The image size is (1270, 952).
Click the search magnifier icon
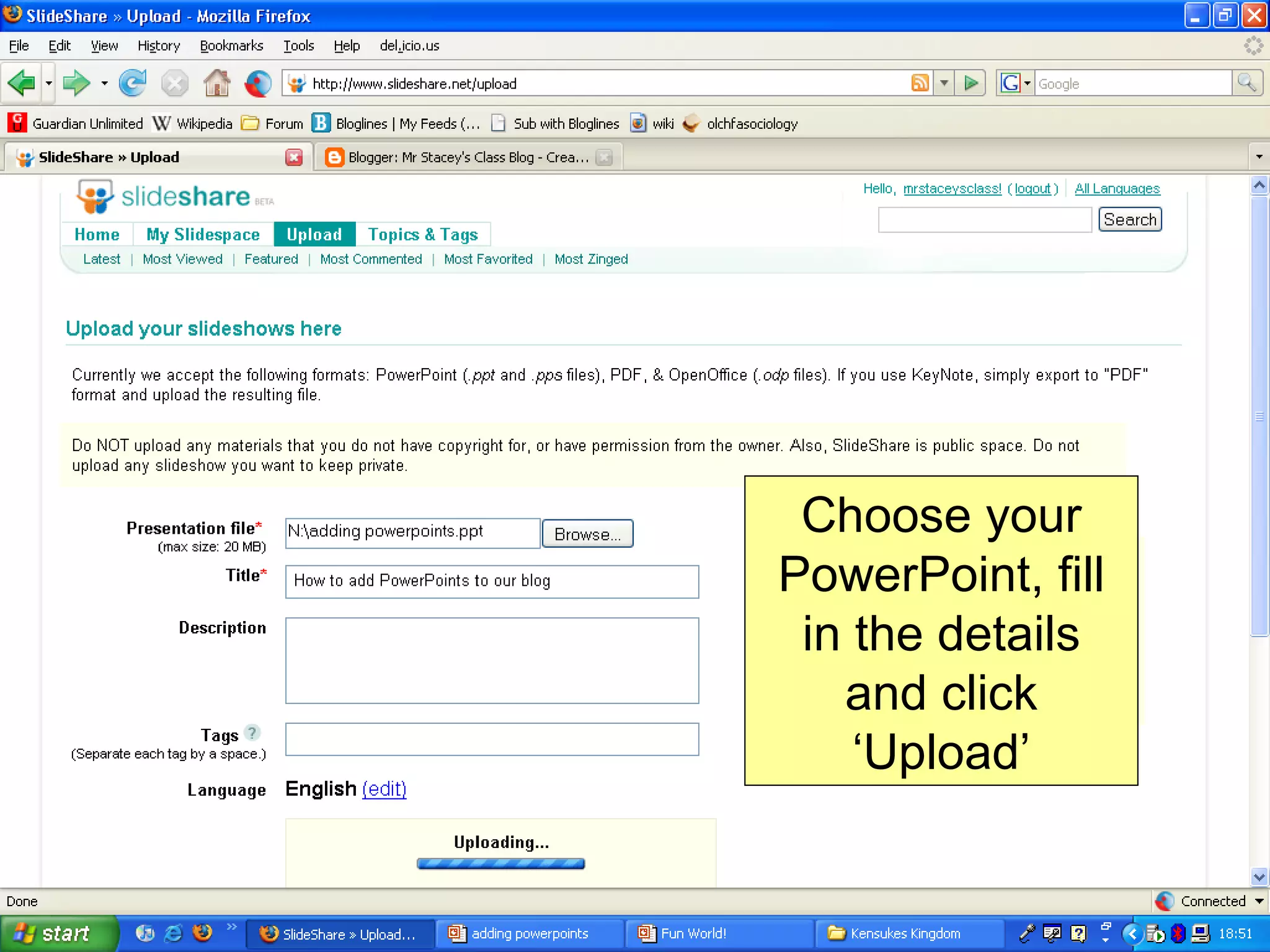(1247, 83)
